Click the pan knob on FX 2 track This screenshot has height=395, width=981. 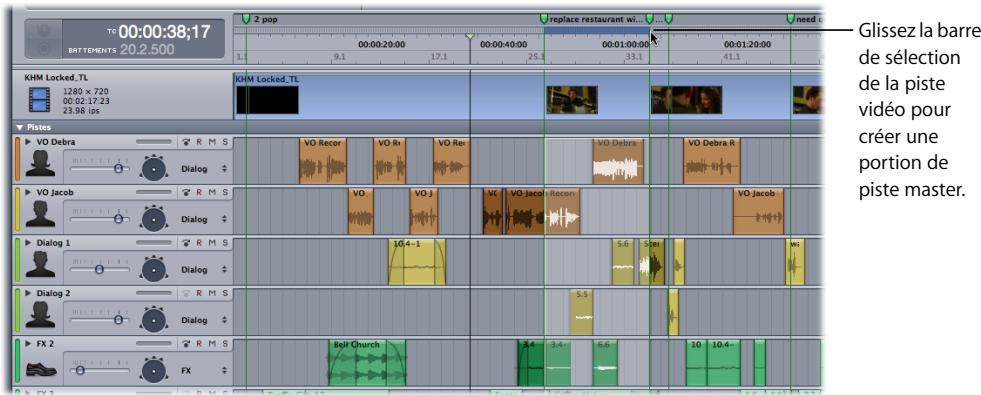click(x=153, y=370)
